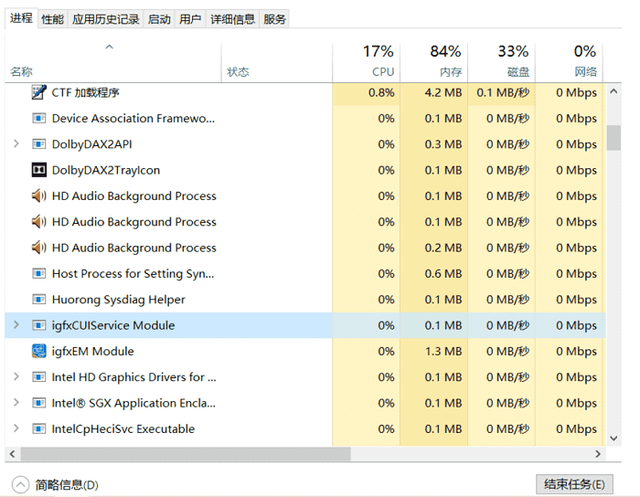Toggle sort order via arrow above 名称
Image resolution: width=640 pixels, height=497 pixels.
pyautogui.click(x=109, y=47)
